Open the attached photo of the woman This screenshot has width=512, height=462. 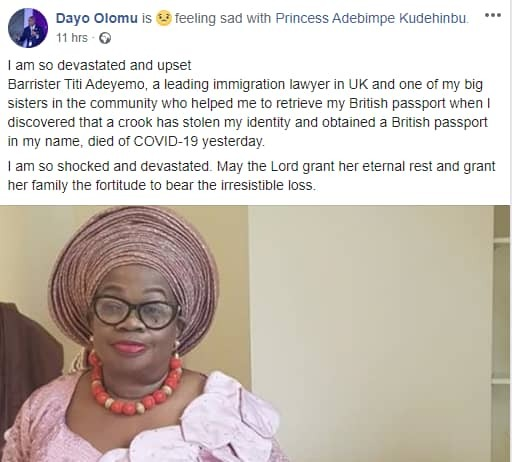255,333
